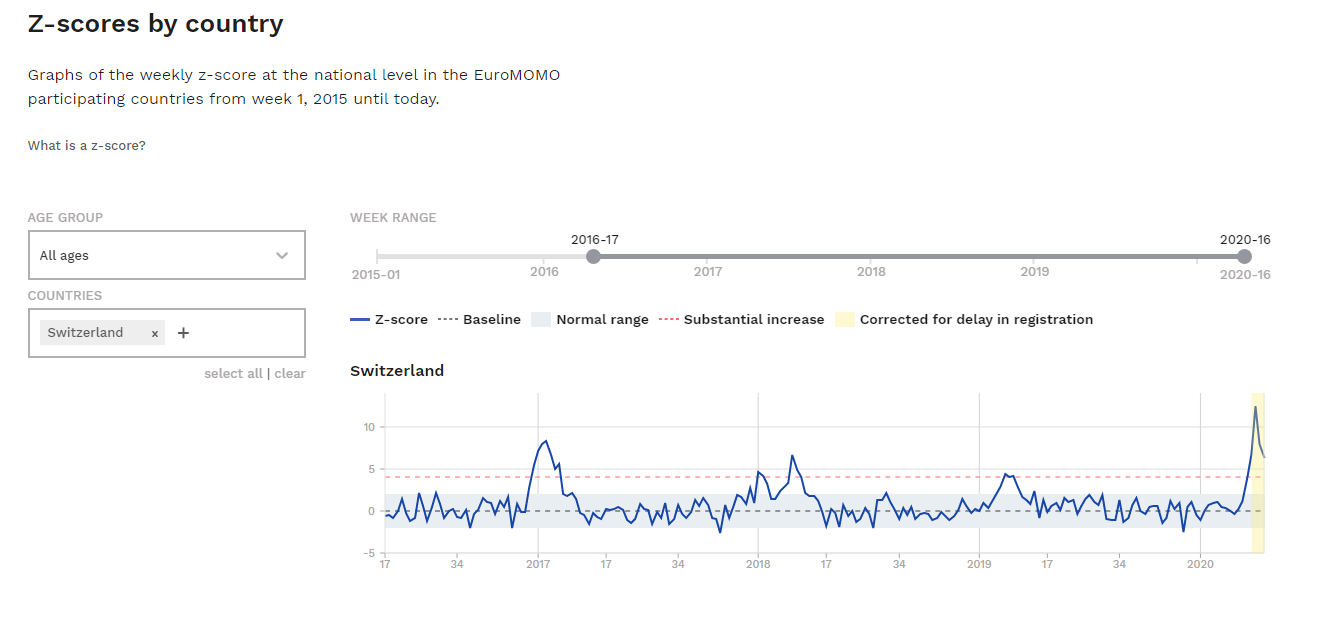
Task: Click the Normal range legend swatch
Action: point(540,320)
